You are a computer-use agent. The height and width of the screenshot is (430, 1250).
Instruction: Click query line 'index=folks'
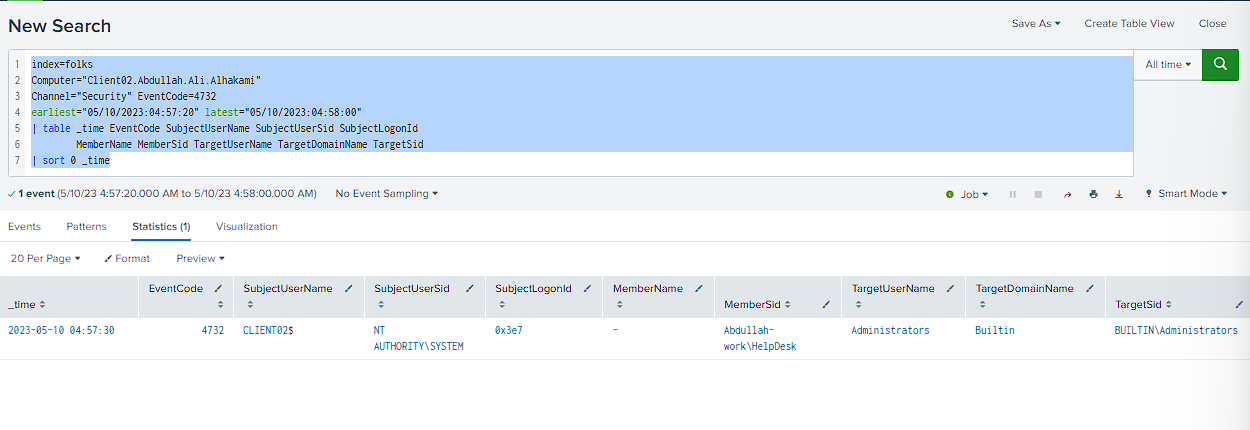tap(62, 64)
